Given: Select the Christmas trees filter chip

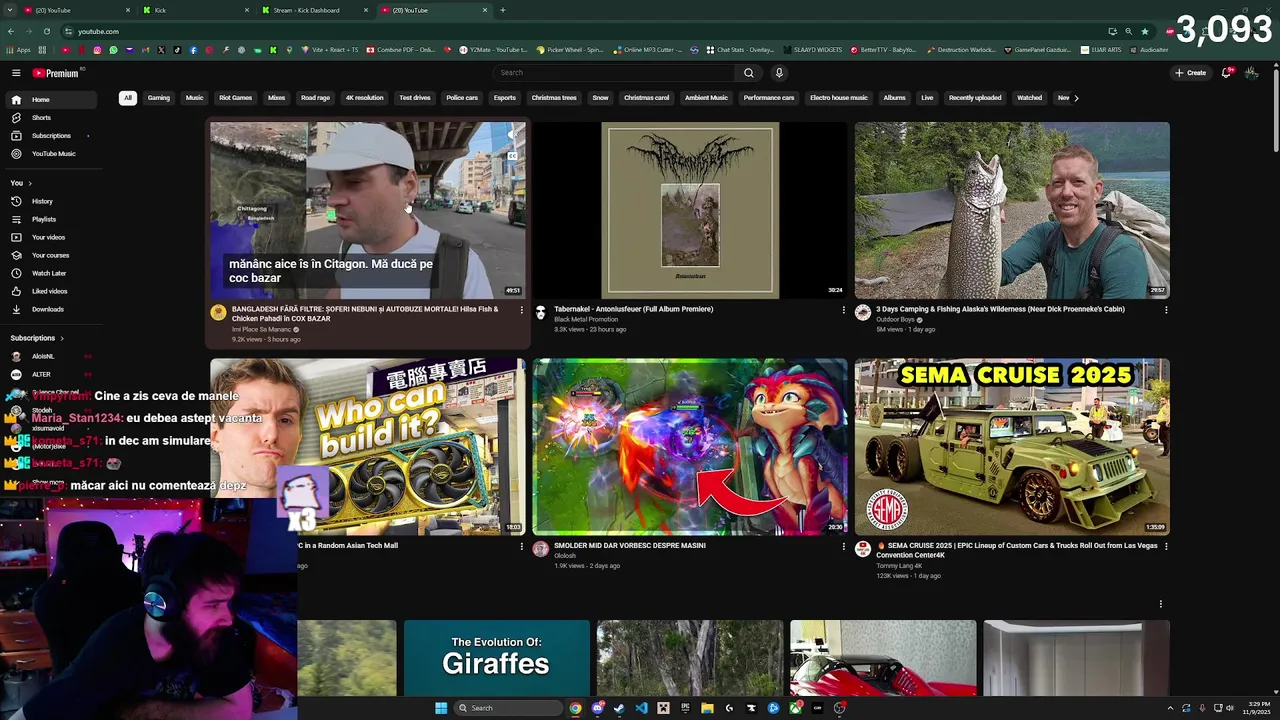Looking at the screenshot, I should (554, 98).
